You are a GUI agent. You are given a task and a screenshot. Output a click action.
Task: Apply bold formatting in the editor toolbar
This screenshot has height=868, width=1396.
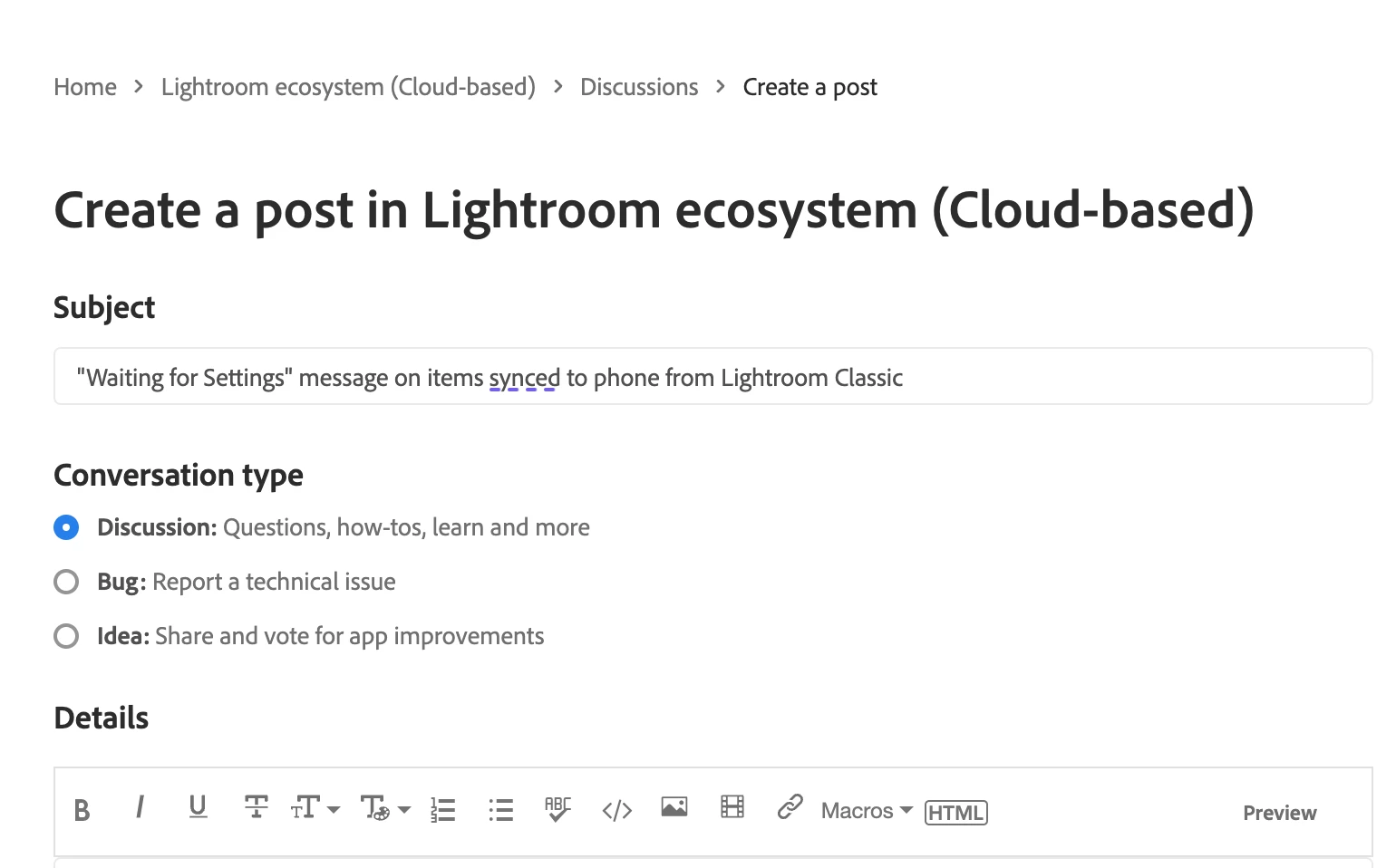[82, 810]
